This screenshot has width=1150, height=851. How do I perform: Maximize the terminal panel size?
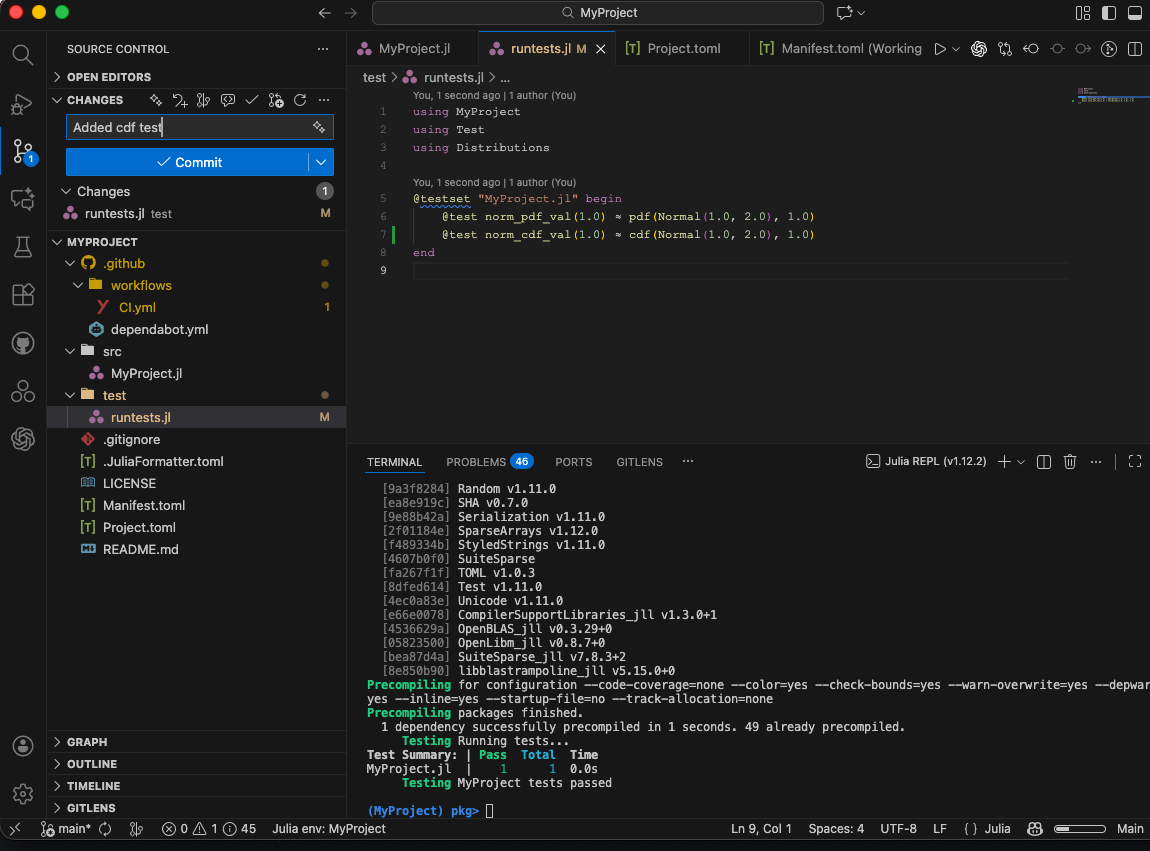pos(1134,462)
